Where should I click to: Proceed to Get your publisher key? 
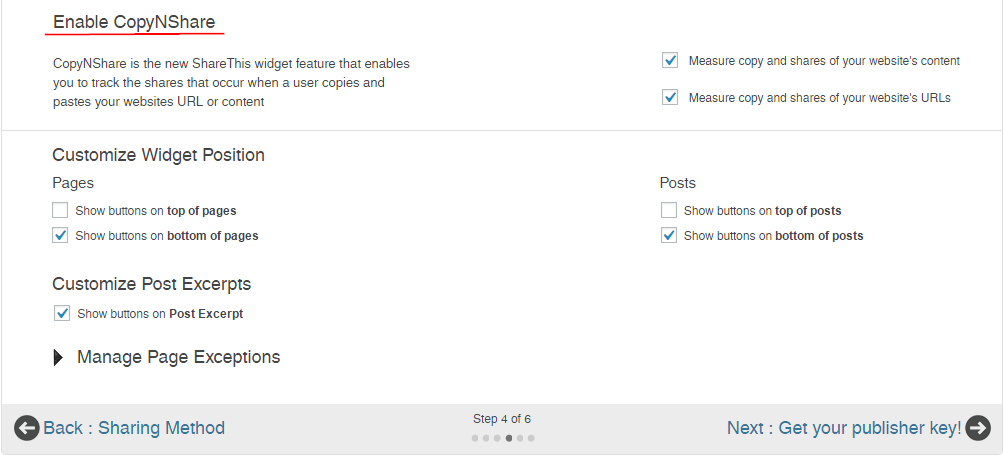(844, 427)
